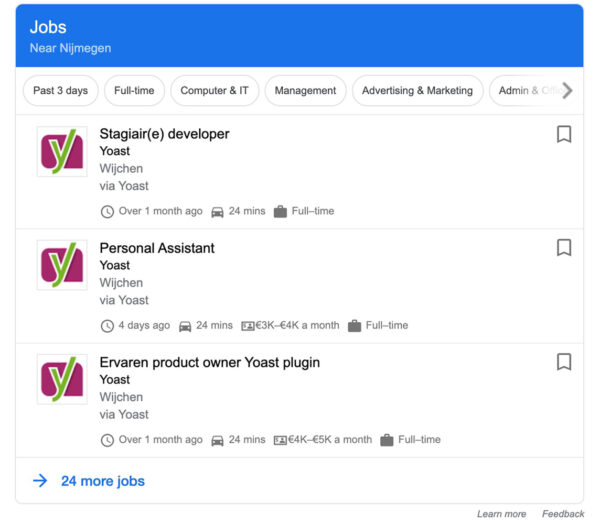The width and height of the screenshot is (600, 524).
Task: Click Yoast logo beside Personal Assistant
Action: (62, 266)
